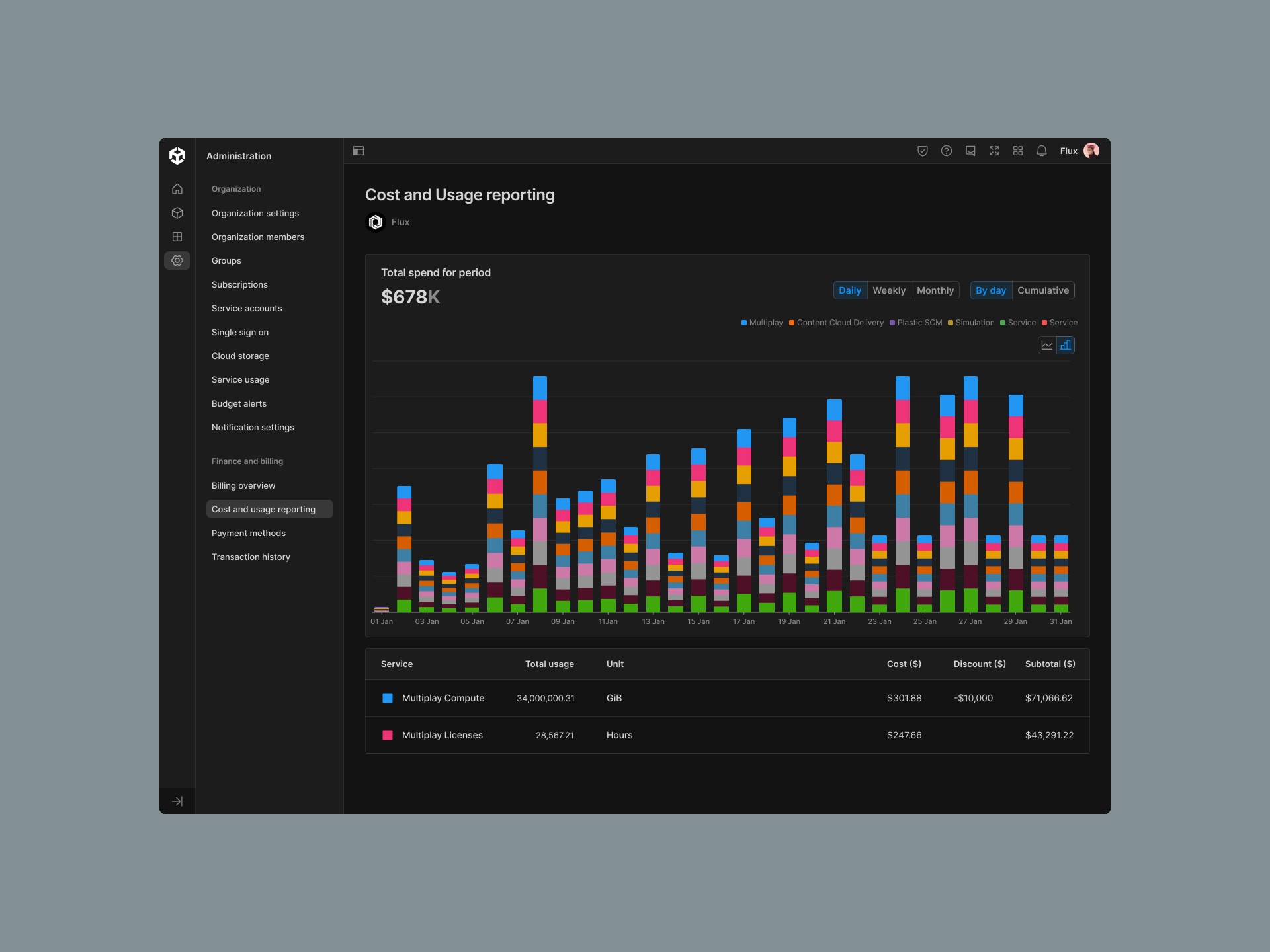Click the apps grid icon in the top bar
This screenshot has height=952, width=1270.
point(1017,151)
